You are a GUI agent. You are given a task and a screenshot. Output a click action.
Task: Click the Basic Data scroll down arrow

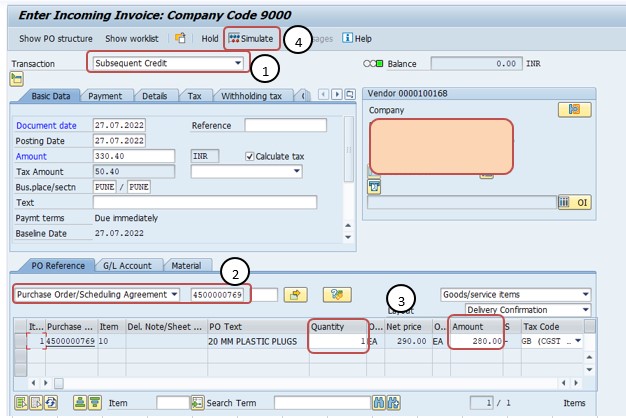click(348, 237)
